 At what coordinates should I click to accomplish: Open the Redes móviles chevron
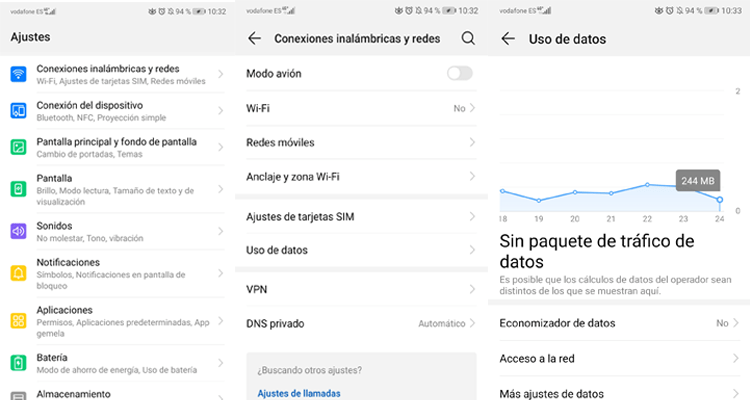[x=472, y=142]
